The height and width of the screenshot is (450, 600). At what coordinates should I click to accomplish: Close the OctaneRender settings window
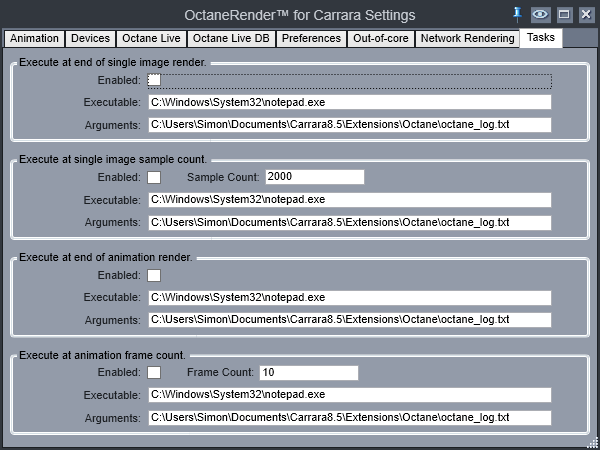coord(586,15)
